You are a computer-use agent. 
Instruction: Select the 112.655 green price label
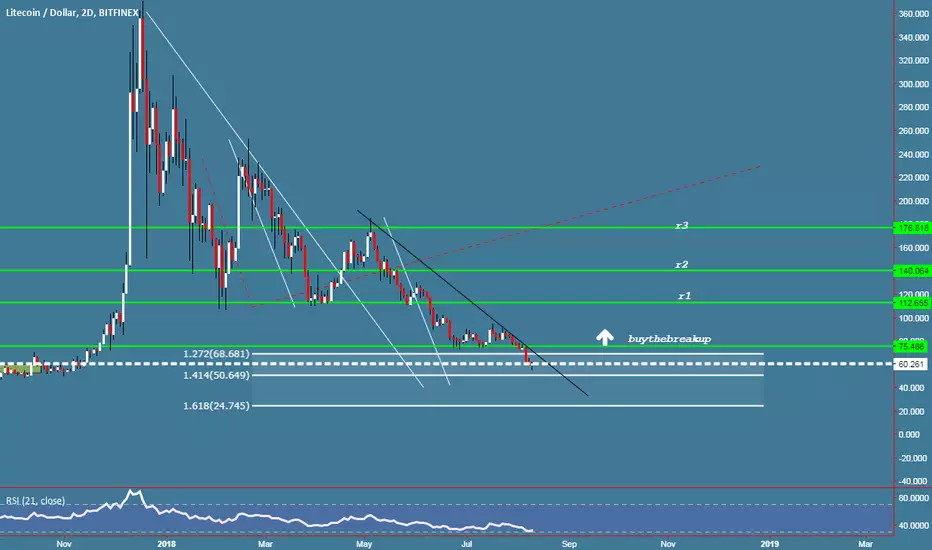pos(912,303)
